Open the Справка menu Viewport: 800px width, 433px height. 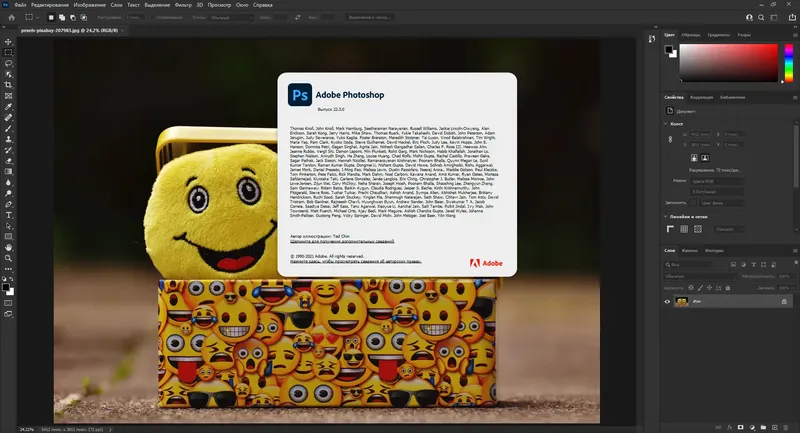coord(263,5)
